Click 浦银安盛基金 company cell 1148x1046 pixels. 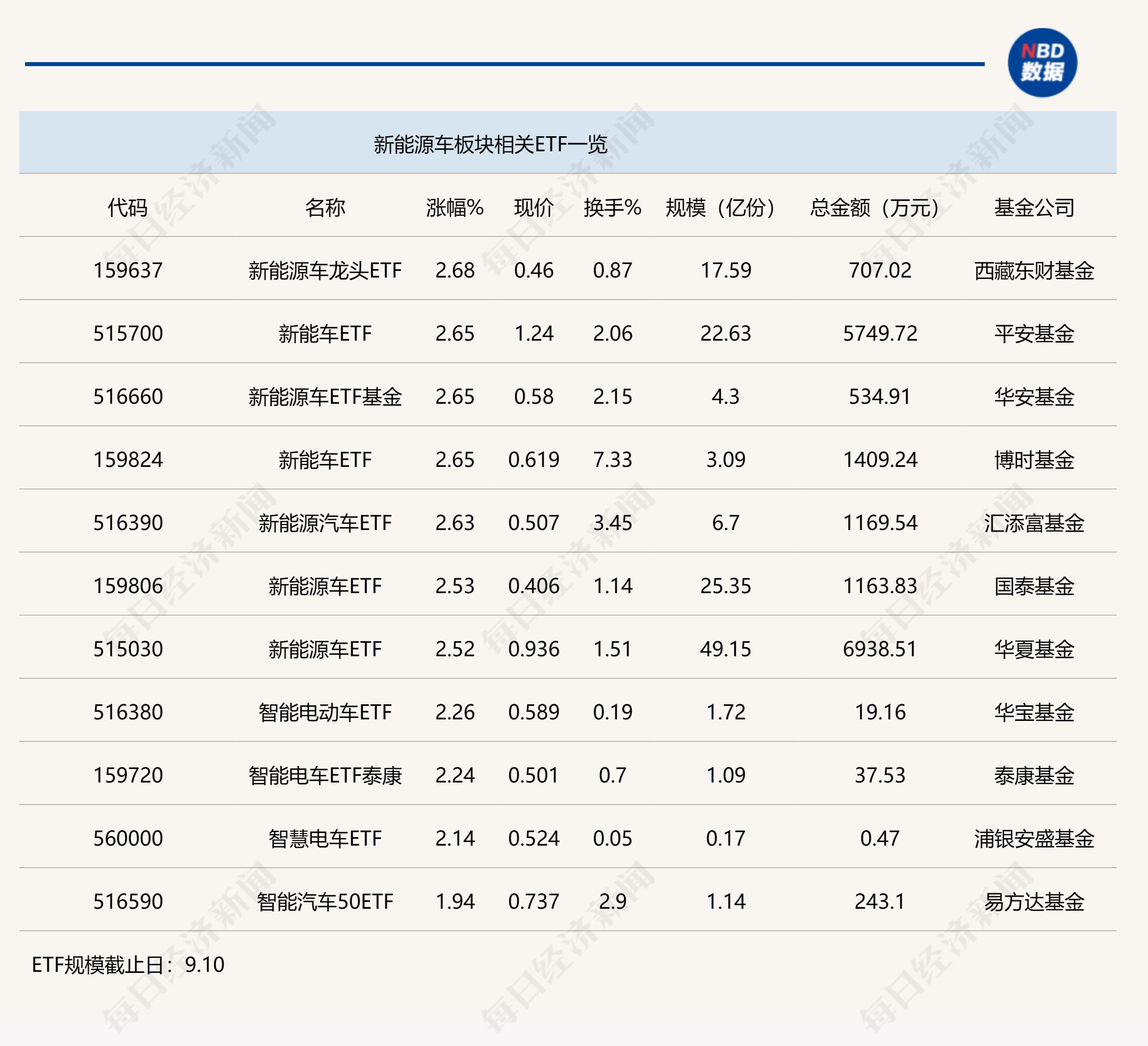(x=1033, y=839)
